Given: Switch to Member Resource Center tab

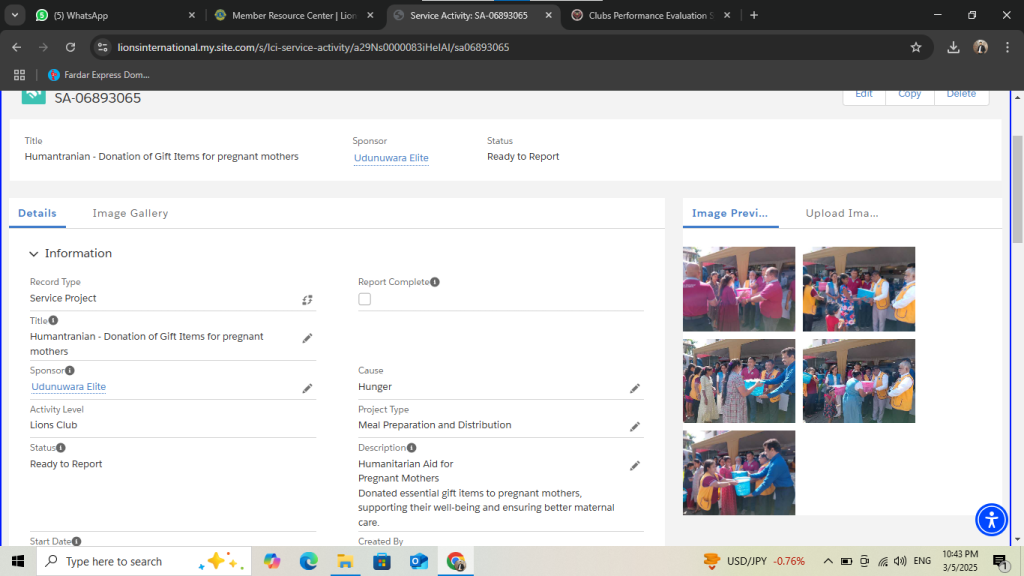Looking at the screenshot, I should [x=294, y=15].
